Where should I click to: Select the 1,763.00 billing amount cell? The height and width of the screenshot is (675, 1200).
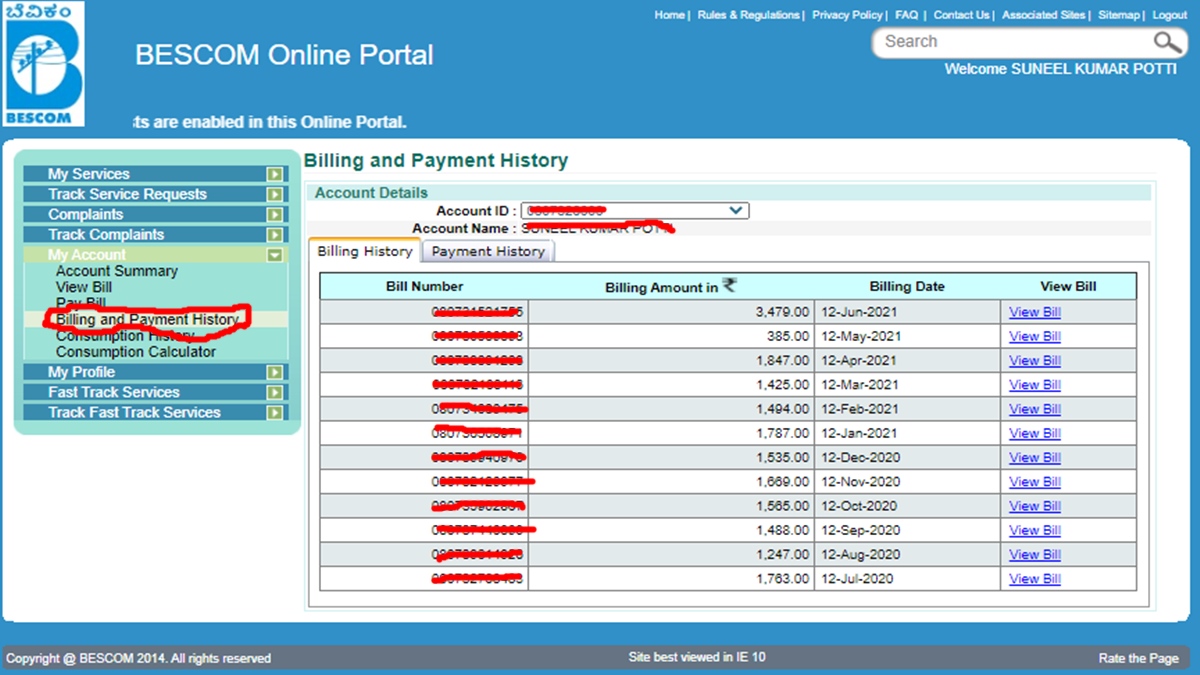pyautogui.click(x=671, y=579)
